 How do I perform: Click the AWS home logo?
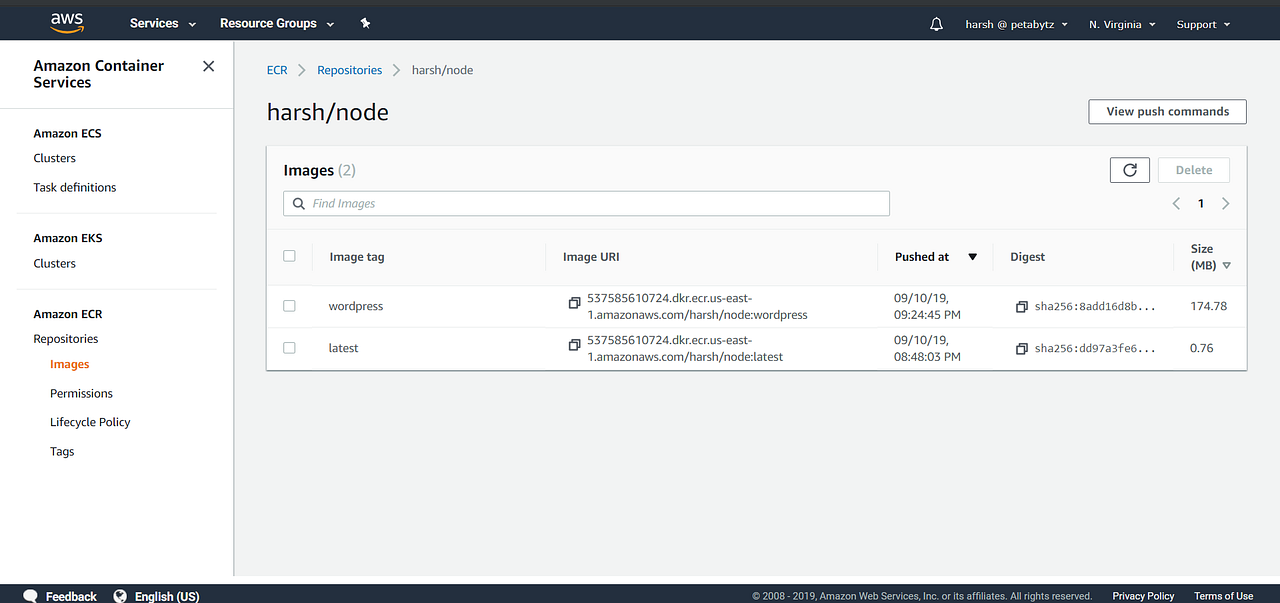(x=66, y=21)
